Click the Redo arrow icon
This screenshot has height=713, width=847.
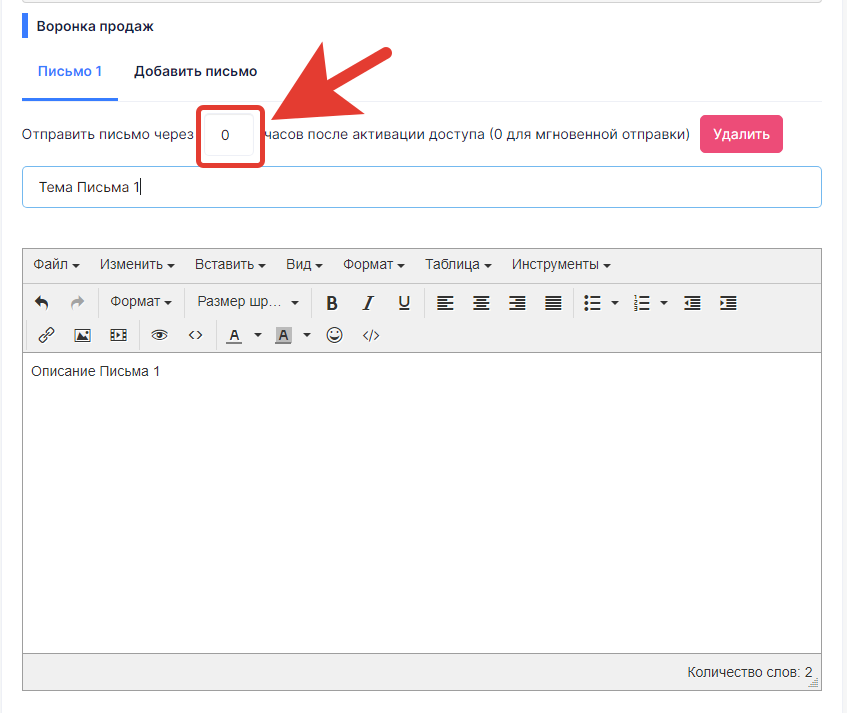77,302
